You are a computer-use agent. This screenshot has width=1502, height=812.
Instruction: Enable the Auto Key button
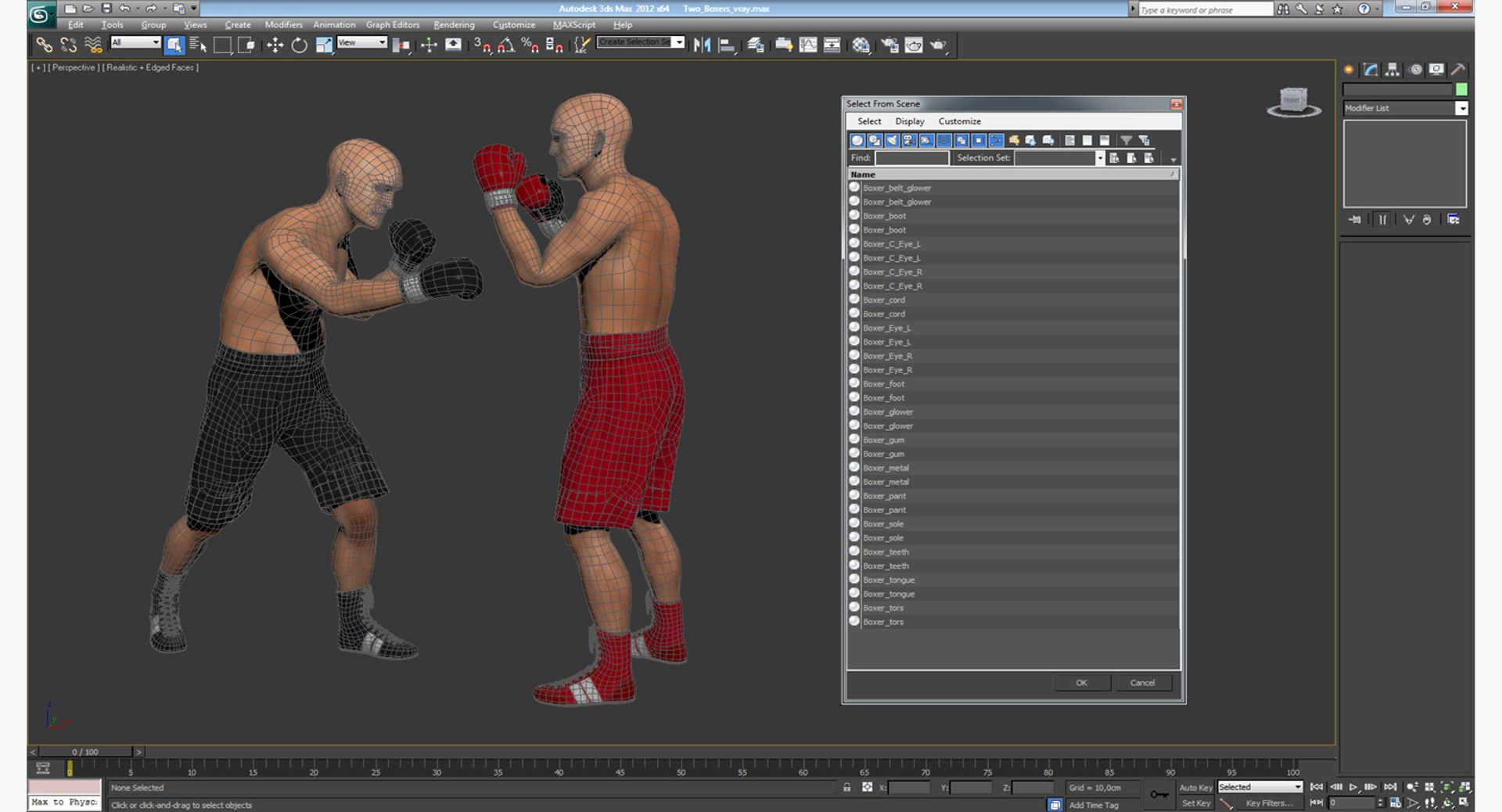(1195, 788)
